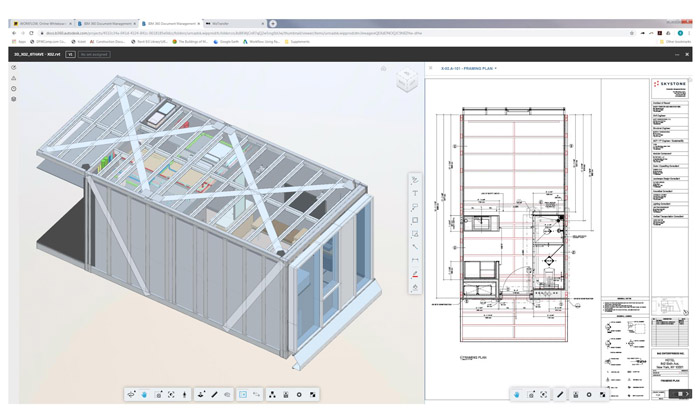This screenshot has width=700, height=420.
Task: Select the text markup tool
Action: pos(415,194)
